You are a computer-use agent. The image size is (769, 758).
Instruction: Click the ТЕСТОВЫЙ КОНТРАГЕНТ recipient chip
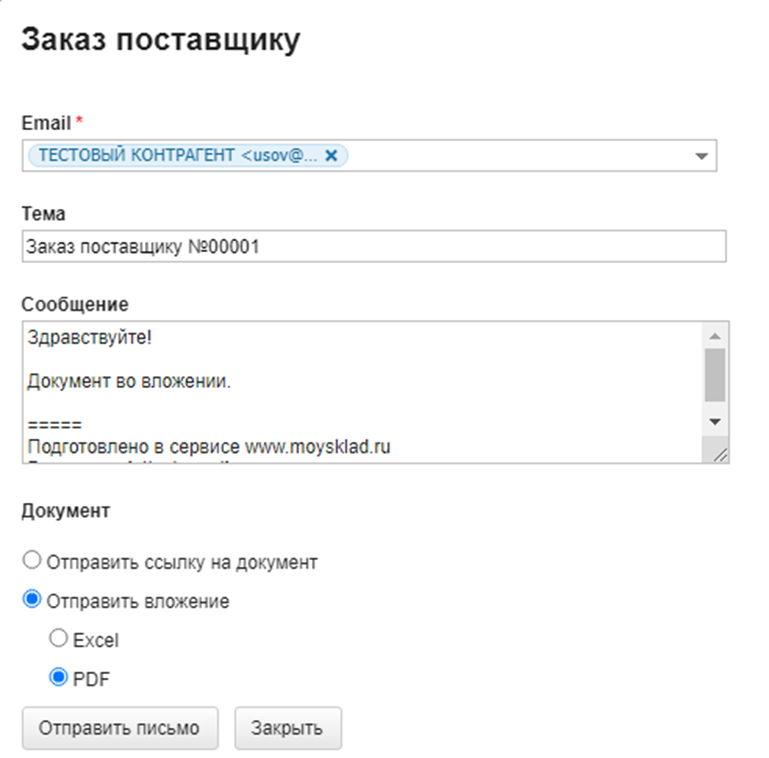pyautogui.click(x=179, y=155)
